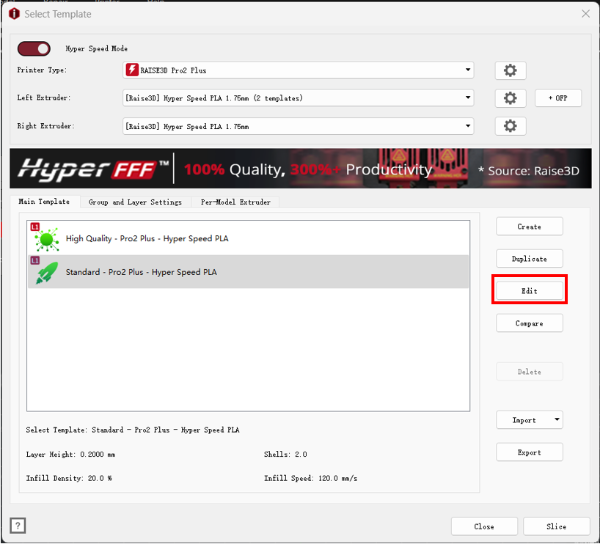Open Import dropdown button
This screenshot has width=600, height=544.
[x=529, y=420]
